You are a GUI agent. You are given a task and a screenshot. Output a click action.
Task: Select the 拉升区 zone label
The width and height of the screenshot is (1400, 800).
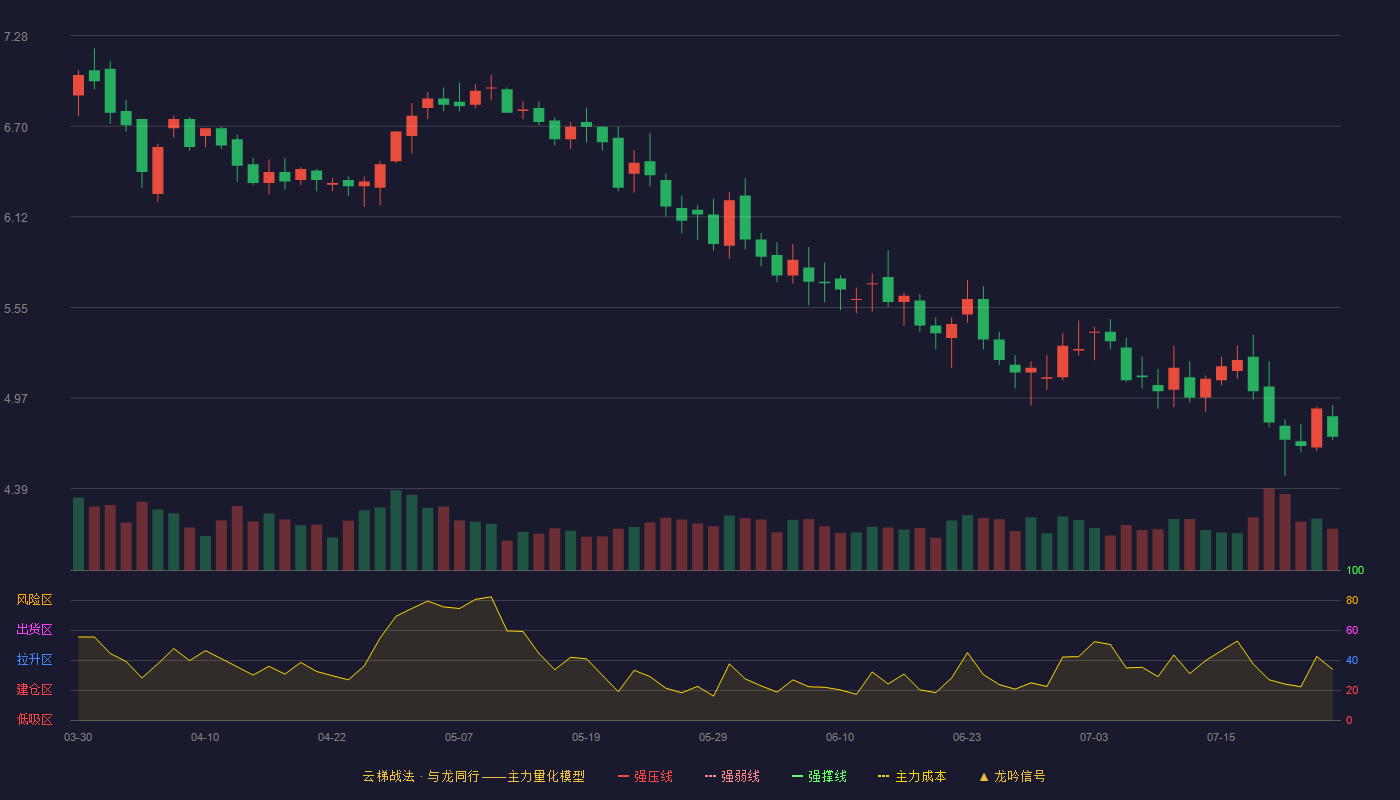coord(34,660)
